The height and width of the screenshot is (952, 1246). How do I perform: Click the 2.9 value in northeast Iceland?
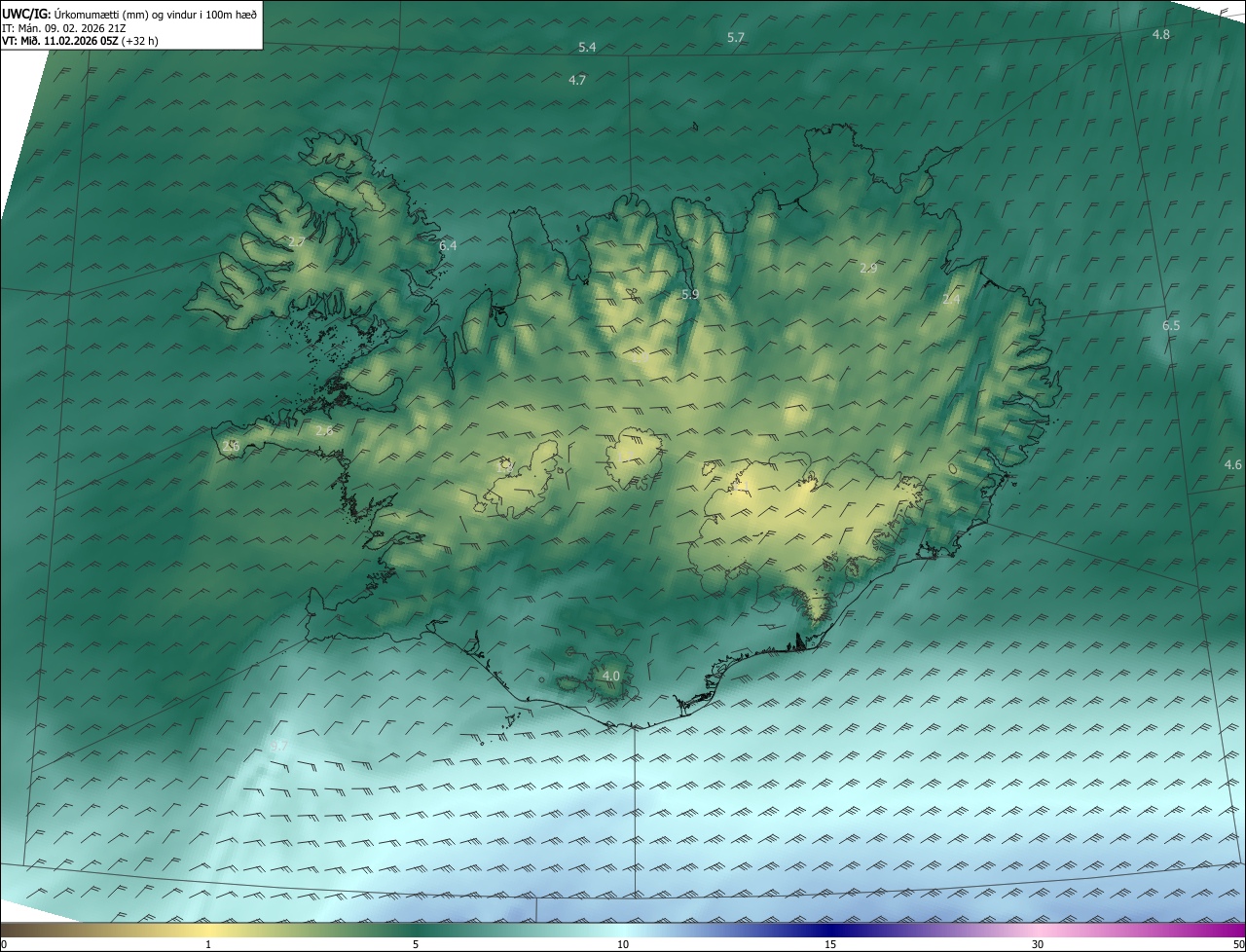pos(869,268)
